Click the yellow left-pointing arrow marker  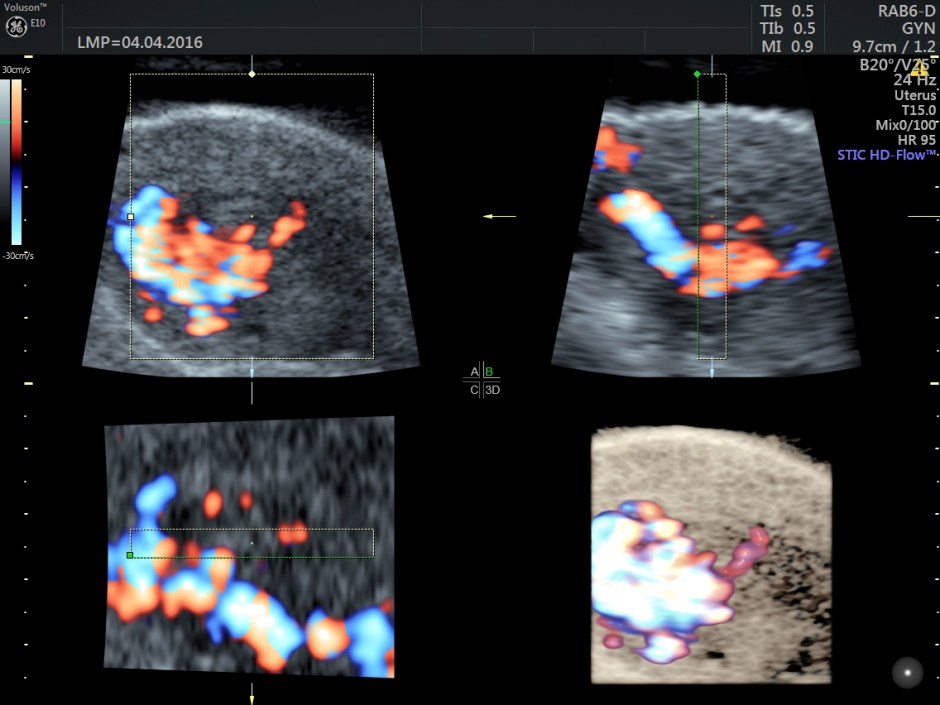(x=497, y=215)
